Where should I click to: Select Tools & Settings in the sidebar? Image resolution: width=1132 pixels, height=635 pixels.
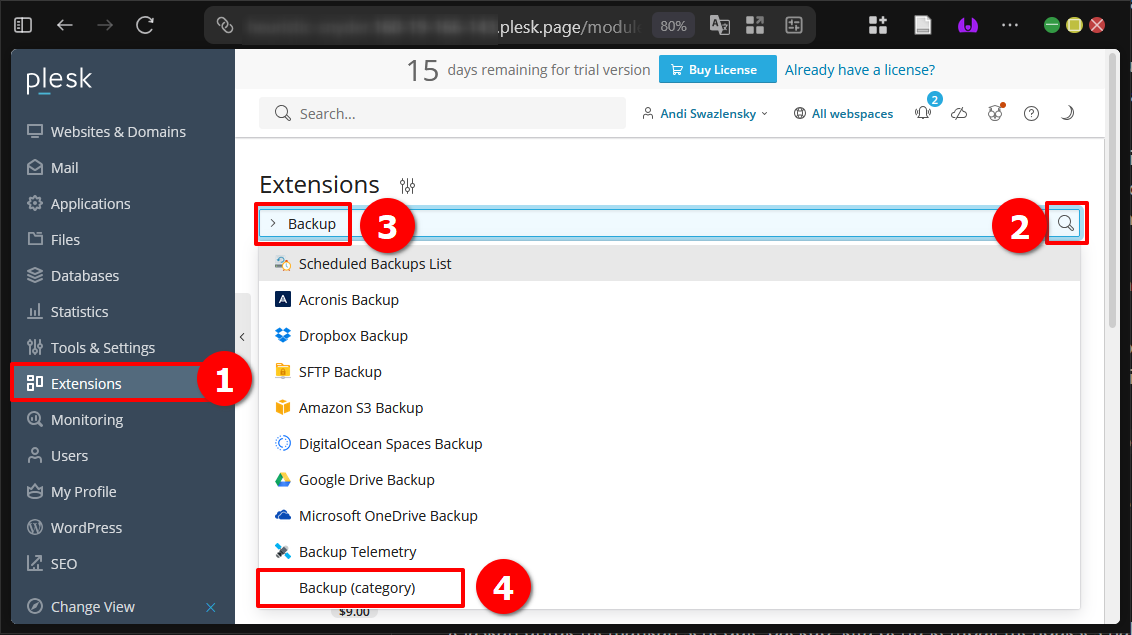[102, 347]
